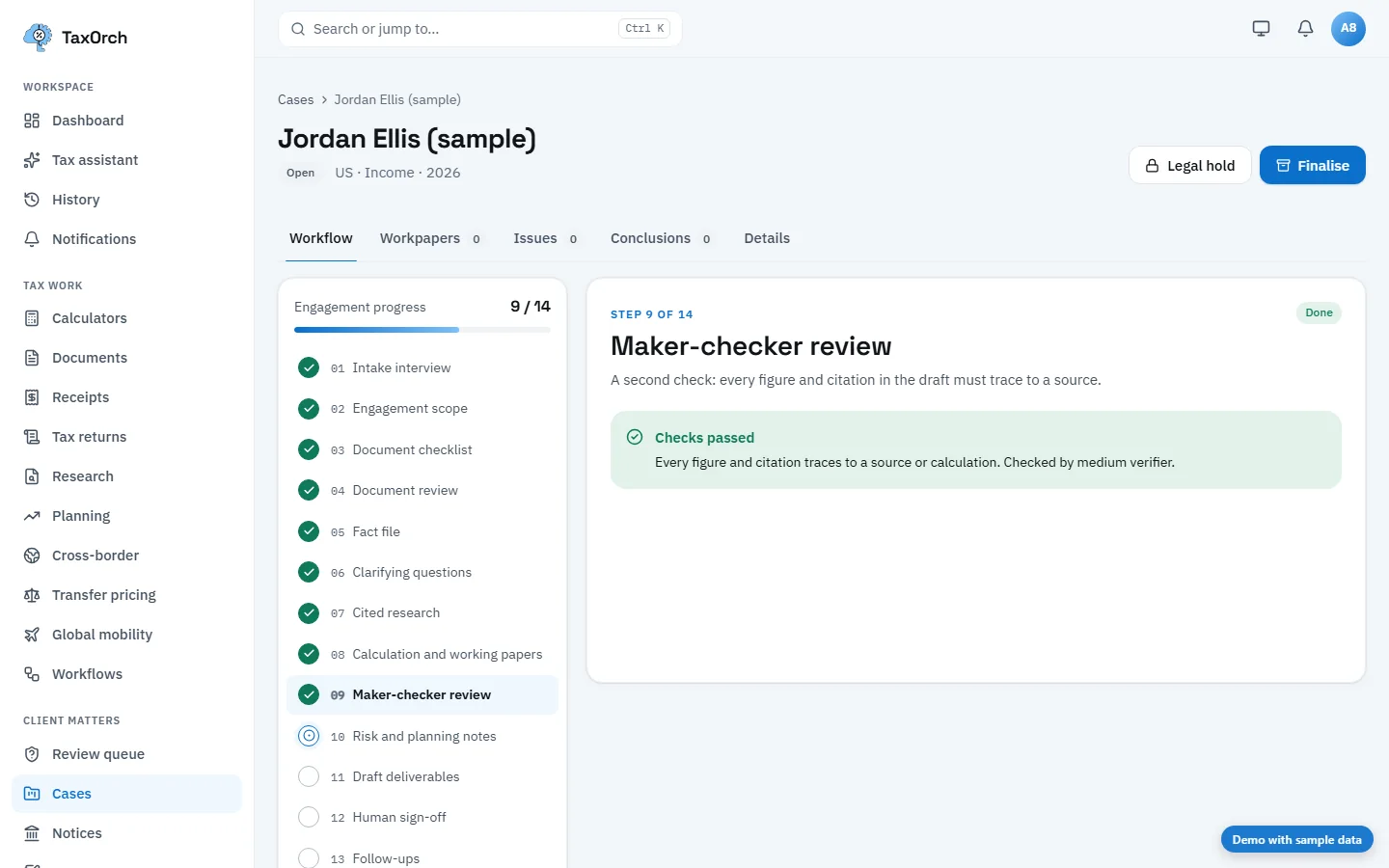The image size is (1389, 868).
Task: Click Demo with sample data badge
Action: [1297, 840]
